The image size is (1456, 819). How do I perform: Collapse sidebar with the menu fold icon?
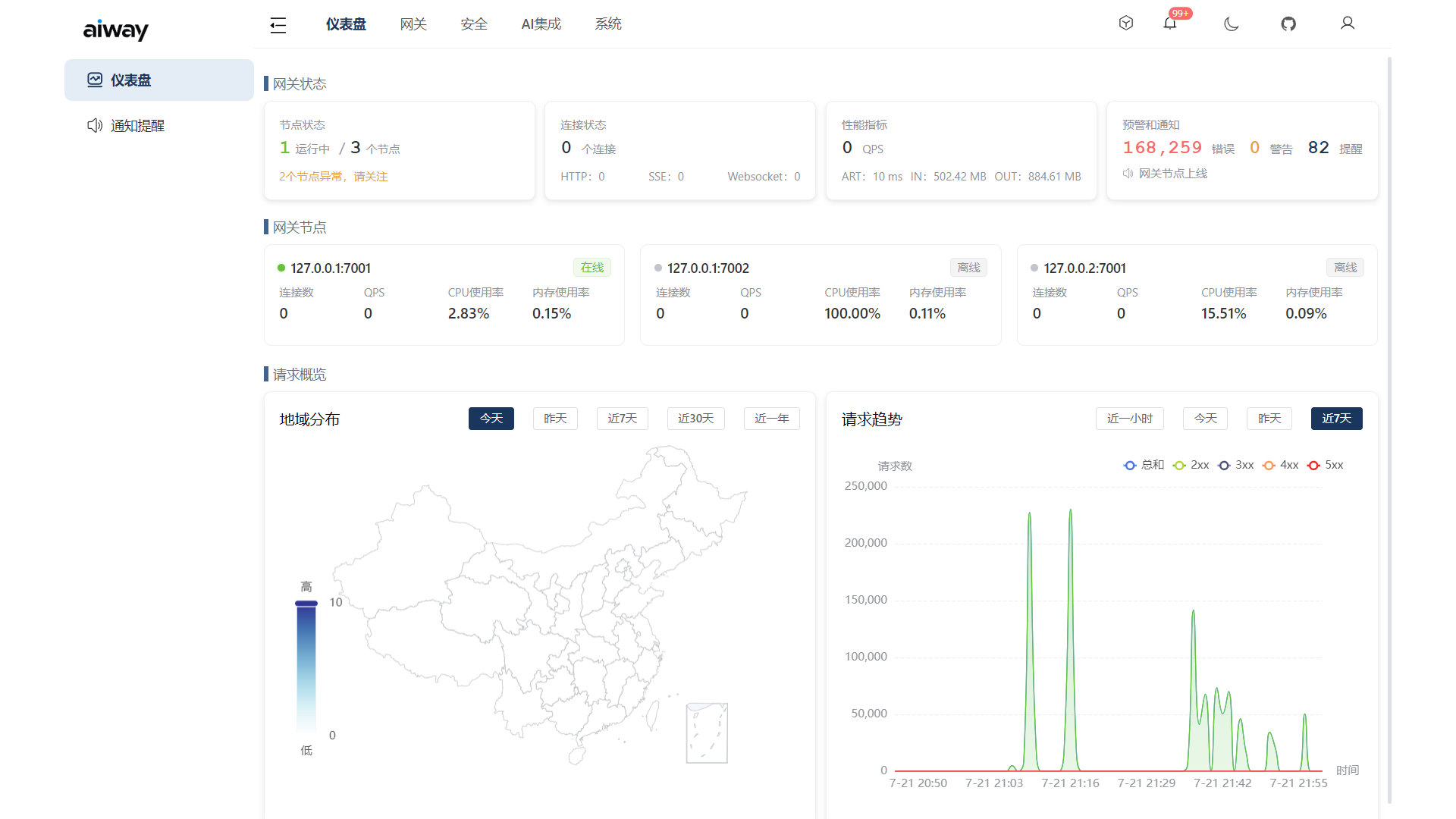pos(278,25)
